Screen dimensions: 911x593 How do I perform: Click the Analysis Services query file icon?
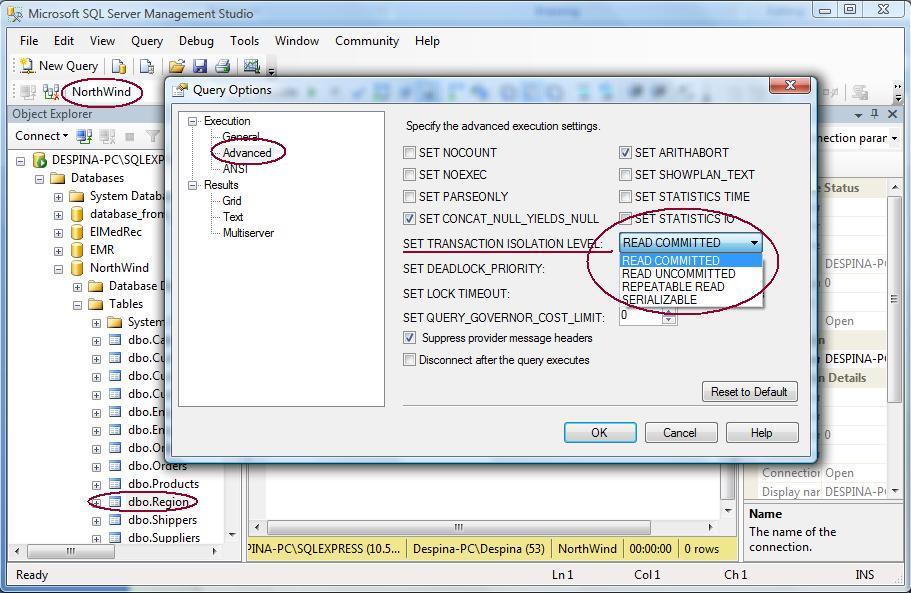147,66
